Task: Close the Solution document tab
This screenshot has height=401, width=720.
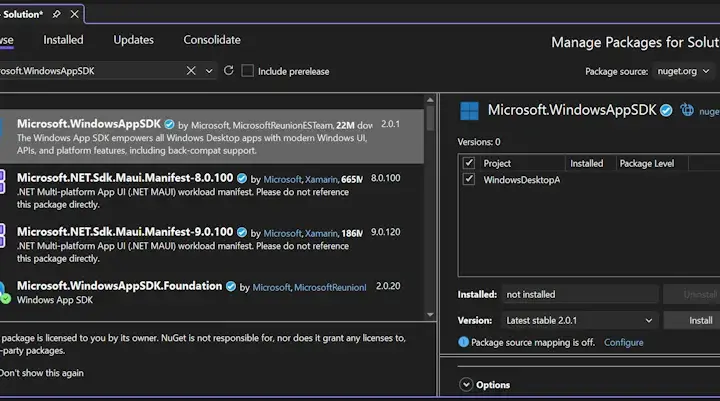Action: pos(74,14)
